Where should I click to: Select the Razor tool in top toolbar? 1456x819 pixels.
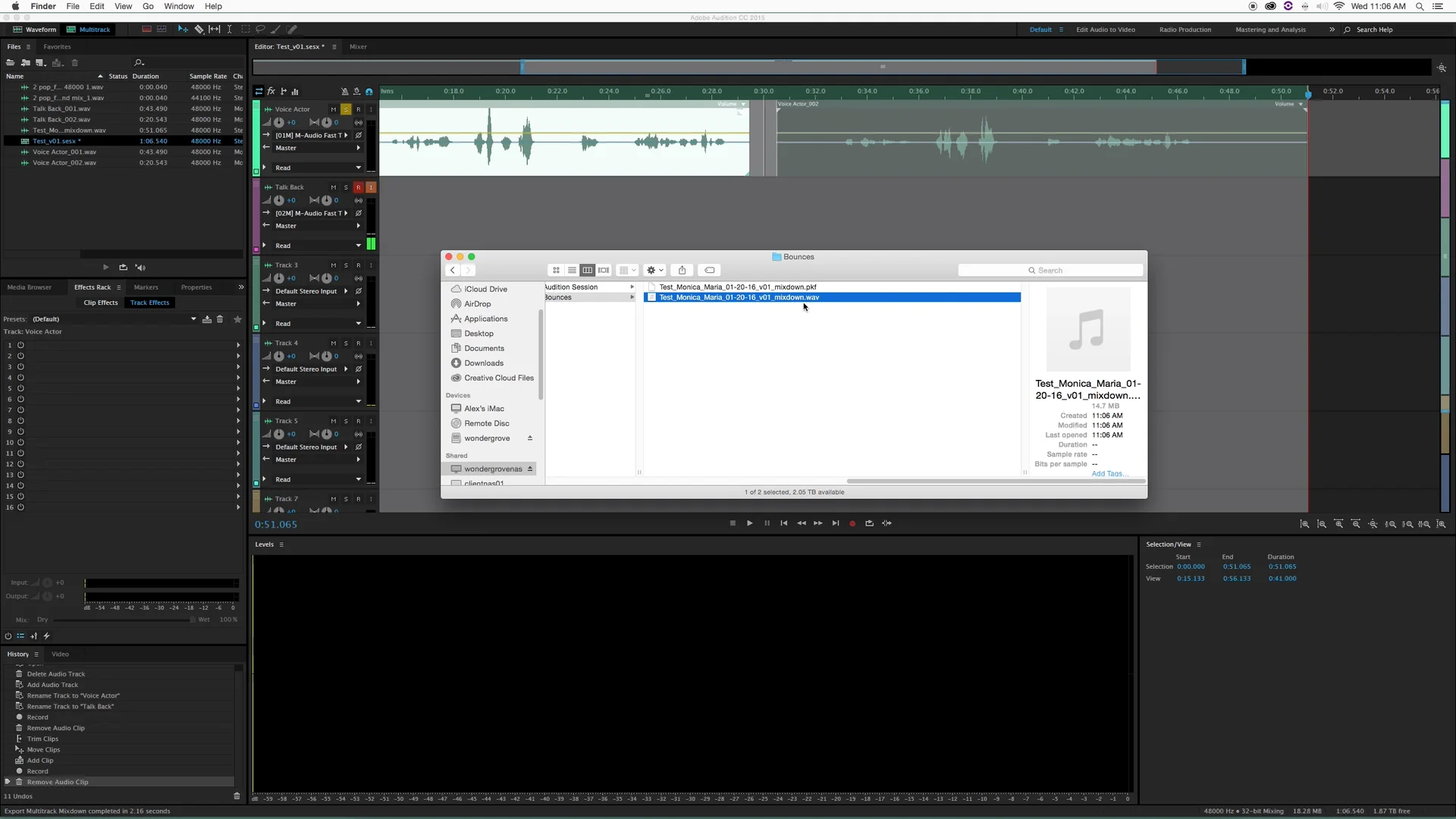pyautogui.click(x=199, y=30)
